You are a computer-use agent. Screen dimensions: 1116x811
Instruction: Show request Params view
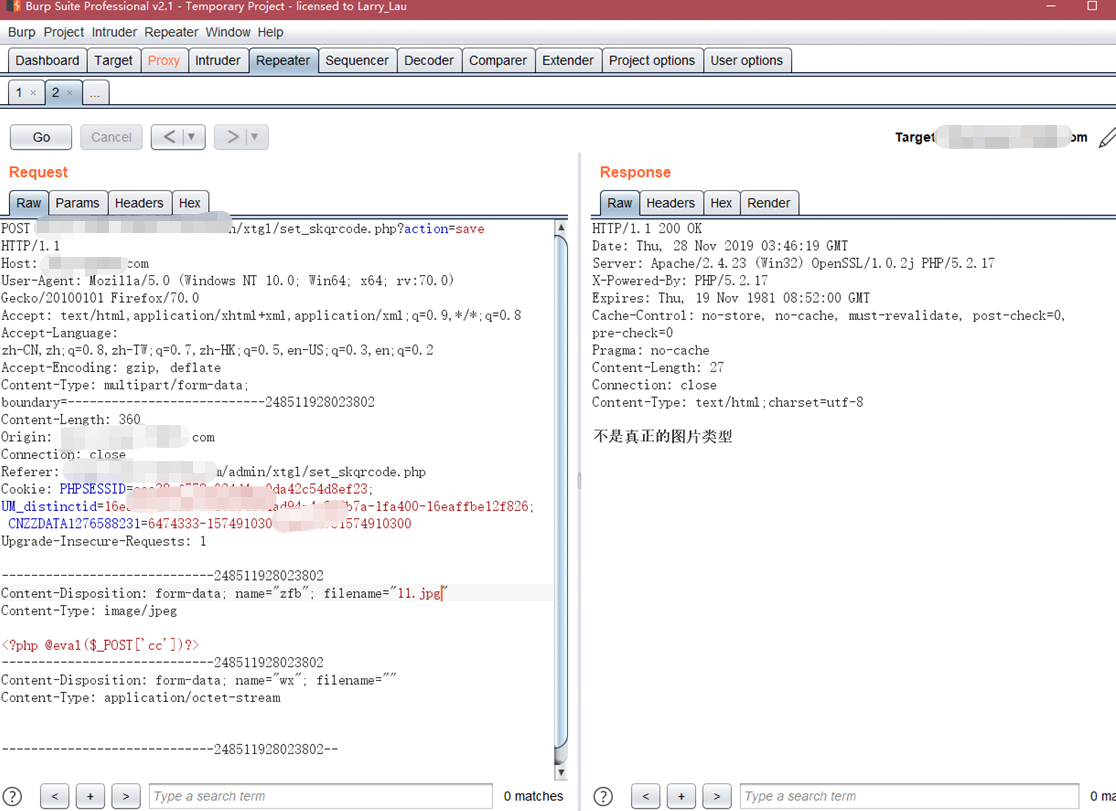pyautogui.click(x=78, y=203)
